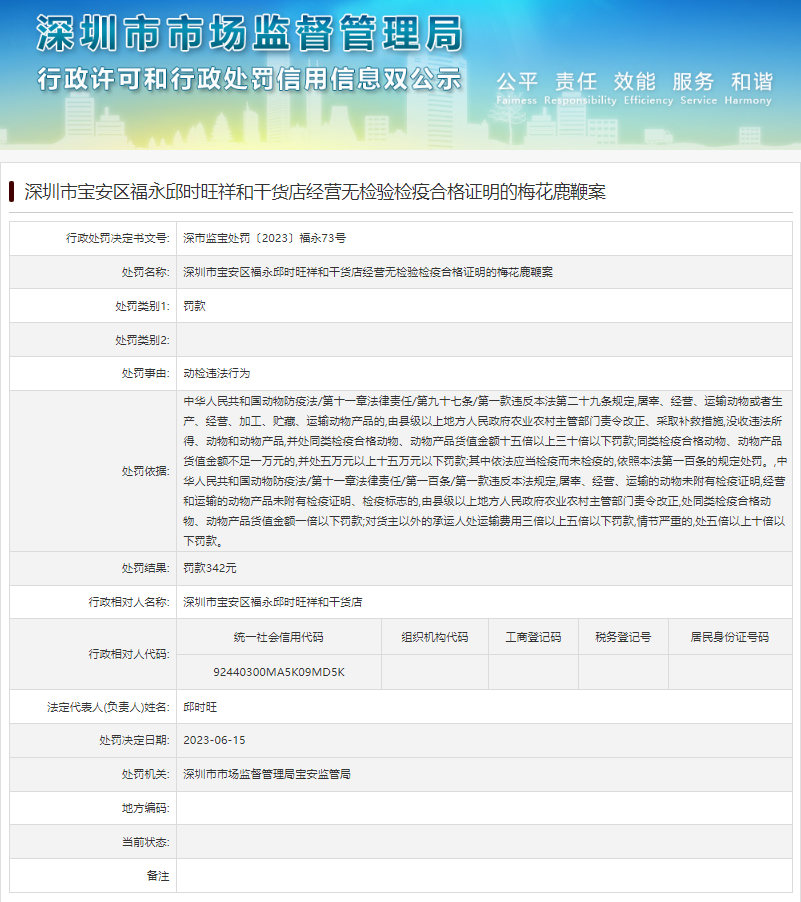Click the 公平 slogan word in banner

(517, 82)
